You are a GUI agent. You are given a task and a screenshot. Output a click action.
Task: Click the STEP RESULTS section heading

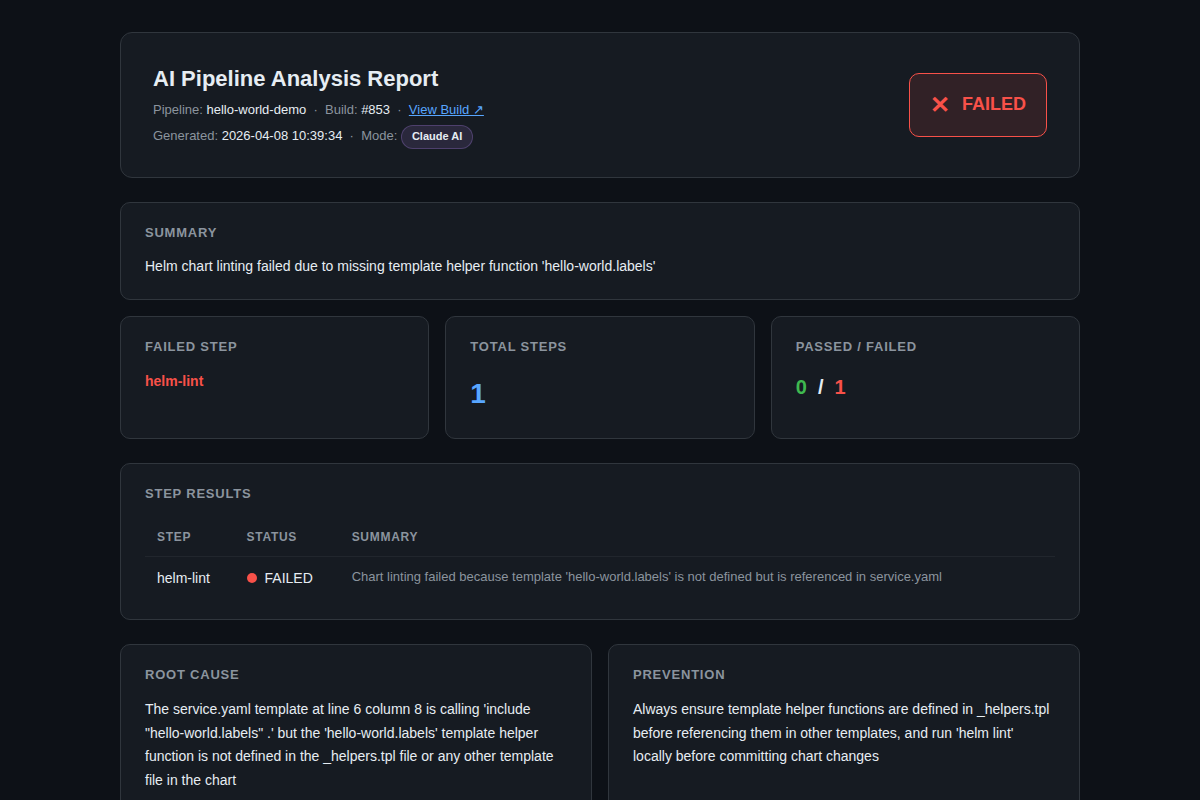click(x=198, y=494)
